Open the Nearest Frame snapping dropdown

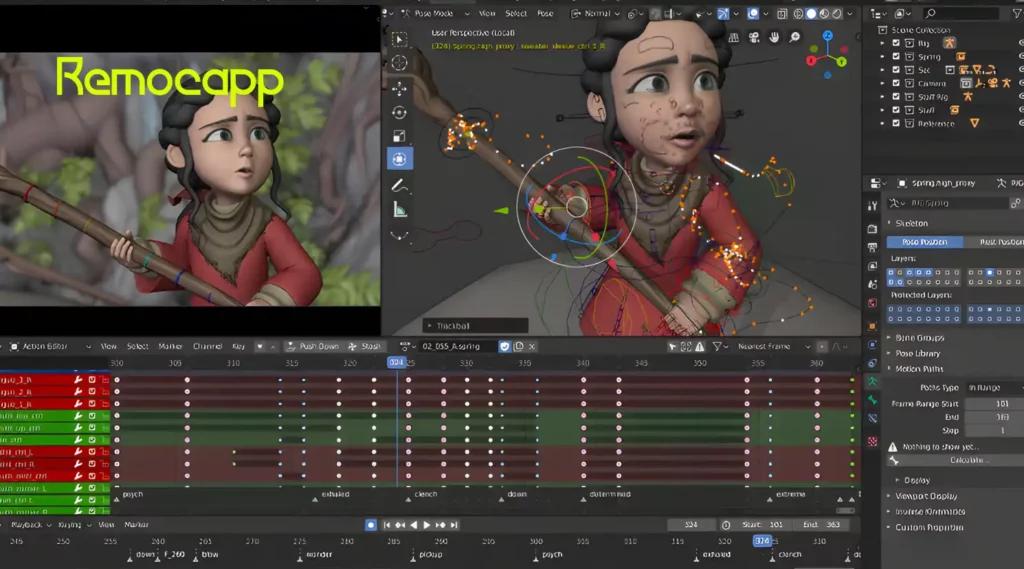point(773,346)
